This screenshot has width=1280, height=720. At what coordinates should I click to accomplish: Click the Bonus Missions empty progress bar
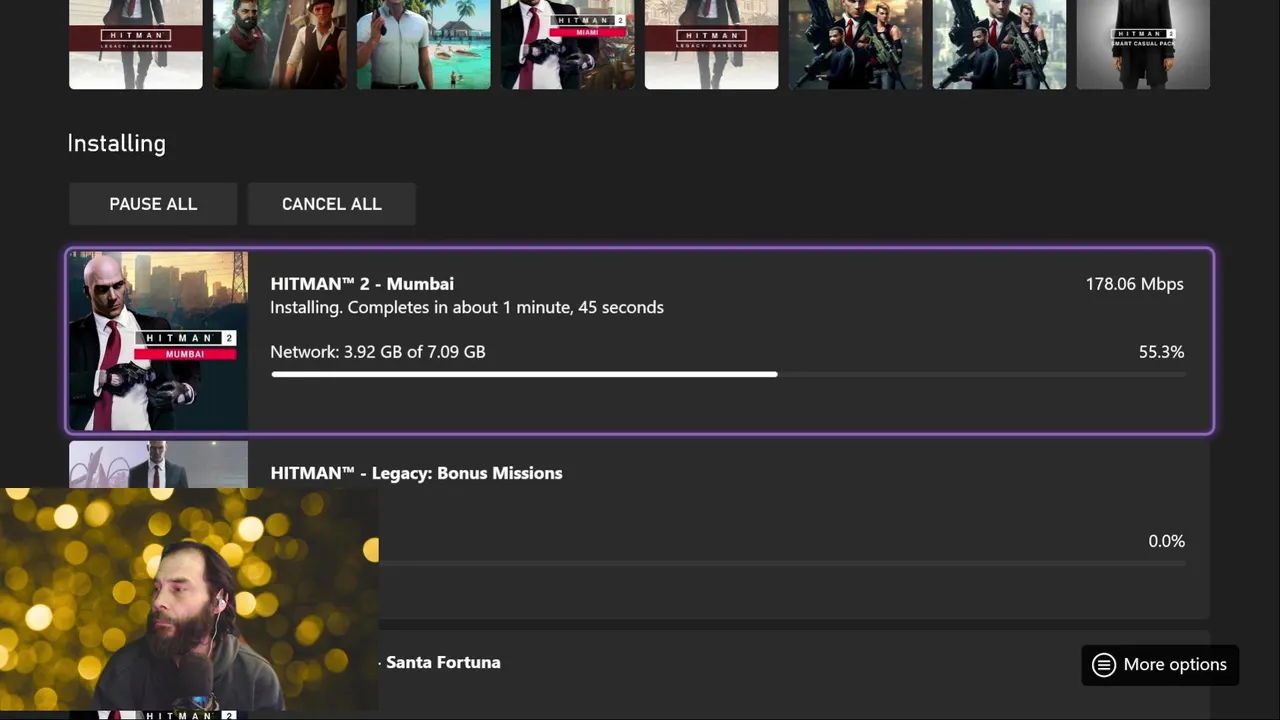pyautogui.click(x=782, y=564)
